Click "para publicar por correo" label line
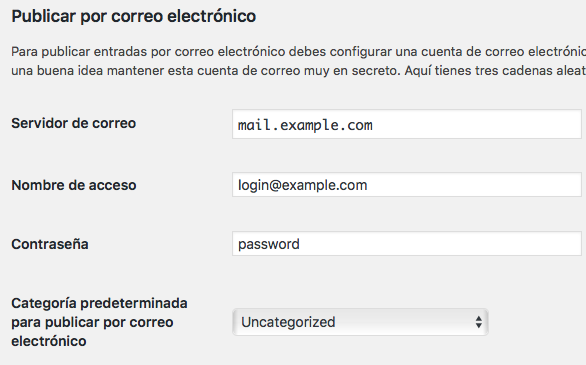The height and width of the screenshot is (365, 586). [x=92, y=322]
